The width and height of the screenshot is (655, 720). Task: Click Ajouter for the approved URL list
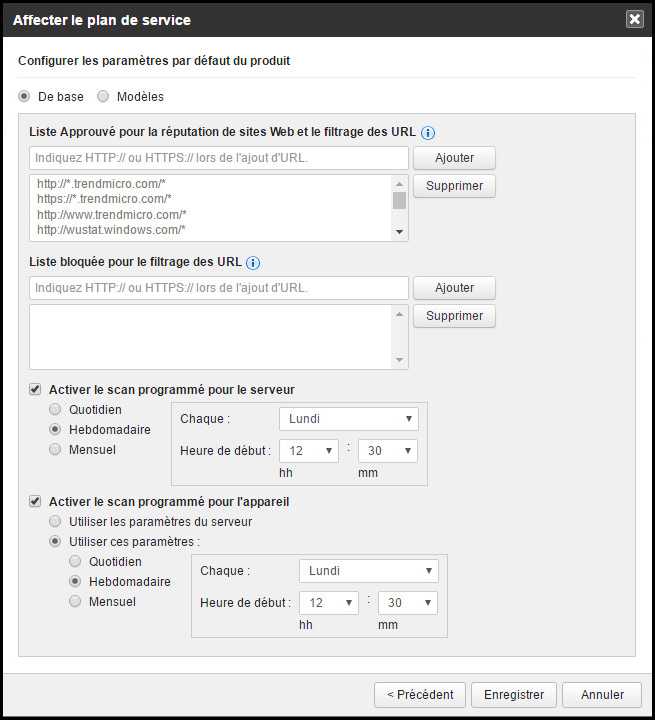tap(454, 158)
